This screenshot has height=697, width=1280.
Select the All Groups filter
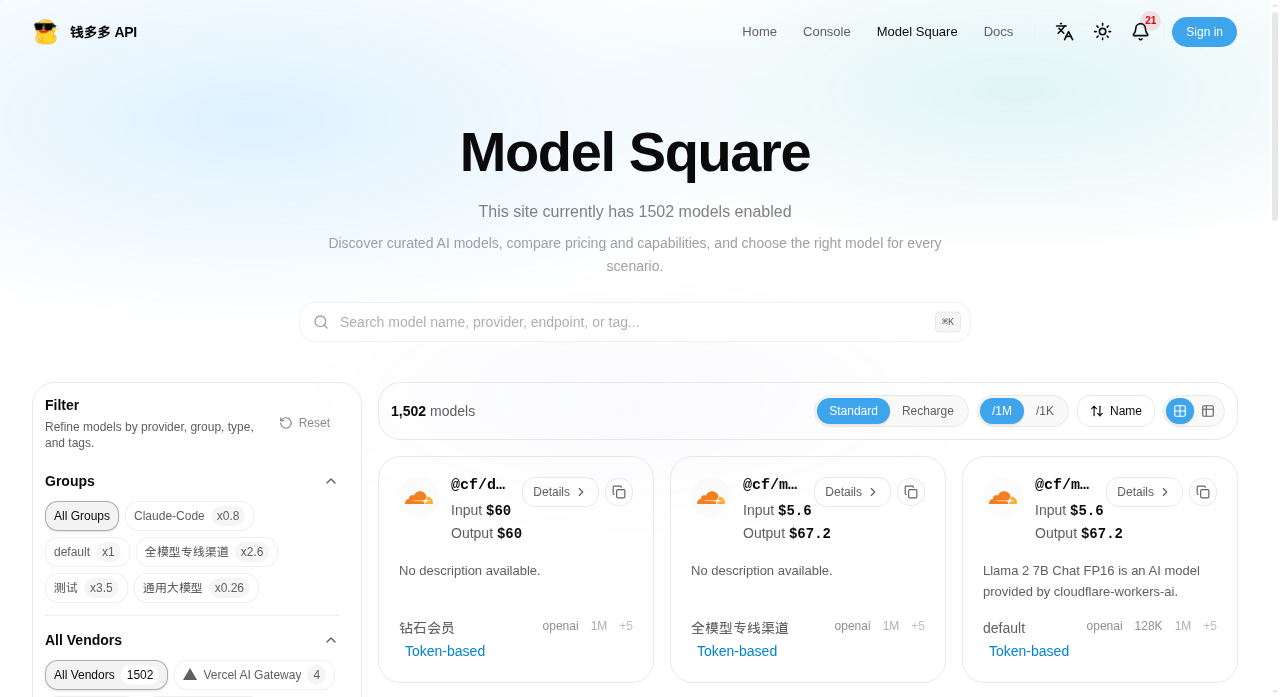(x=82, y=516)
